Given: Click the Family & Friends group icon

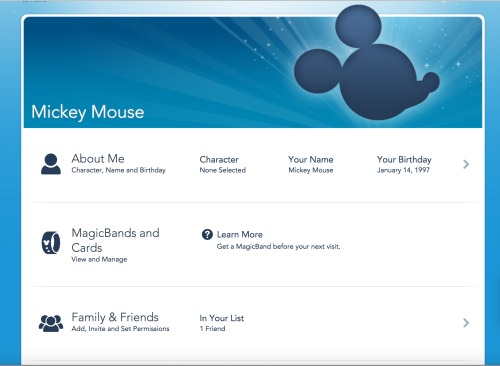Looking at the screenshot, I should [51, 323].
